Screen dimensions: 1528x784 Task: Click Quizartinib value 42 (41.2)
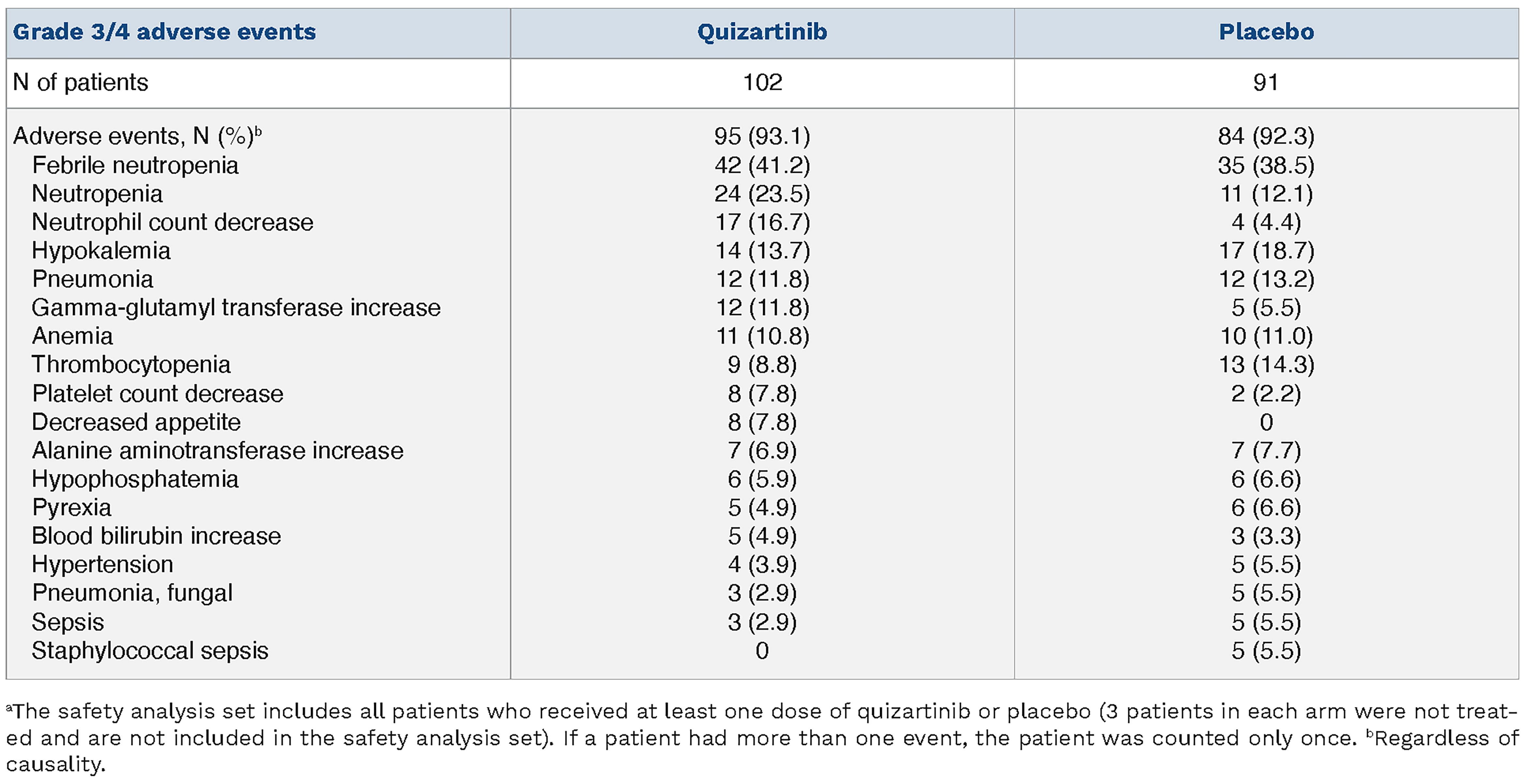[762, 166]
